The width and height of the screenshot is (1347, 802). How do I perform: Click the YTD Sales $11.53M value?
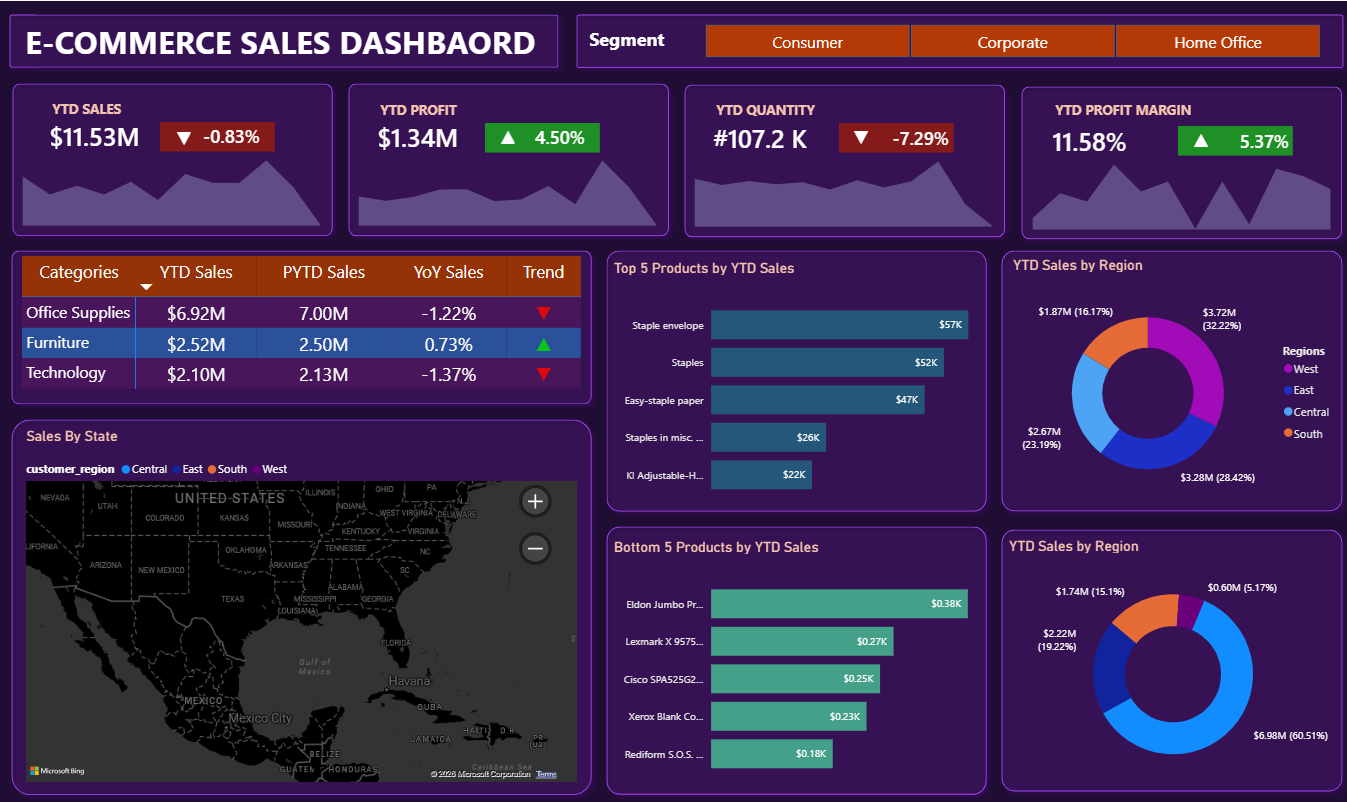[x=95, y=138]
